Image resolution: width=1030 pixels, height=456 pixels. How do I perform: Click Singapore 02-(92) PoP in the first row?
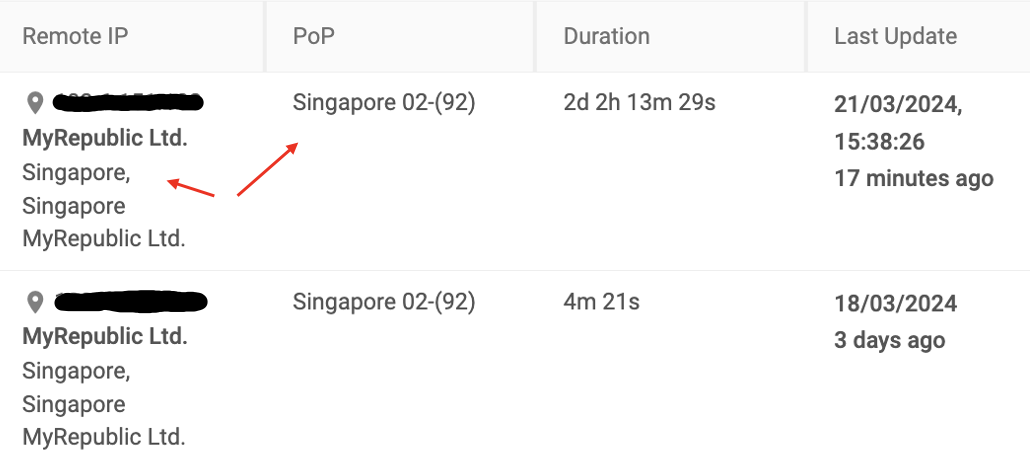coord(384,103)
